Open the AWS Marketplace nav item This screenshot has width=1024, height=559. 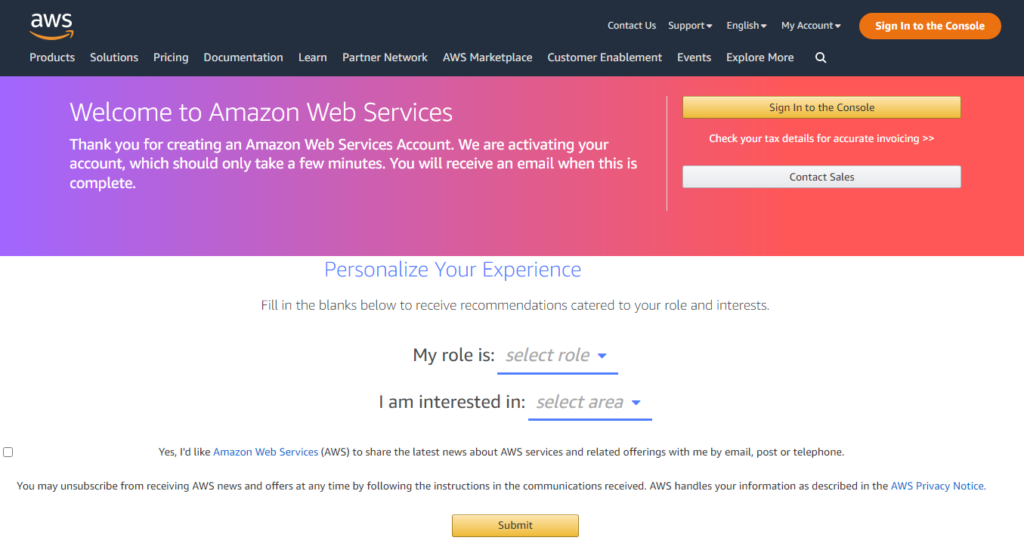tap(487, 57)
